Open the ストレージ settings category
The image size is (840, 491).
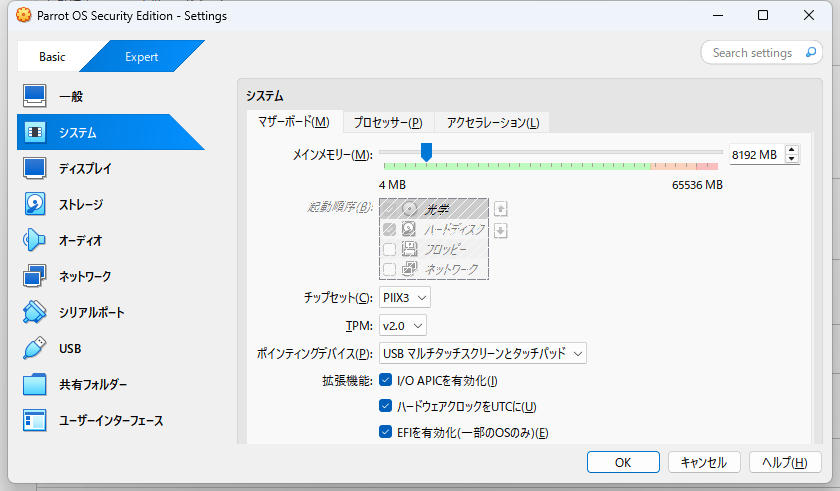pyautogui.click(x=81, y=204)
